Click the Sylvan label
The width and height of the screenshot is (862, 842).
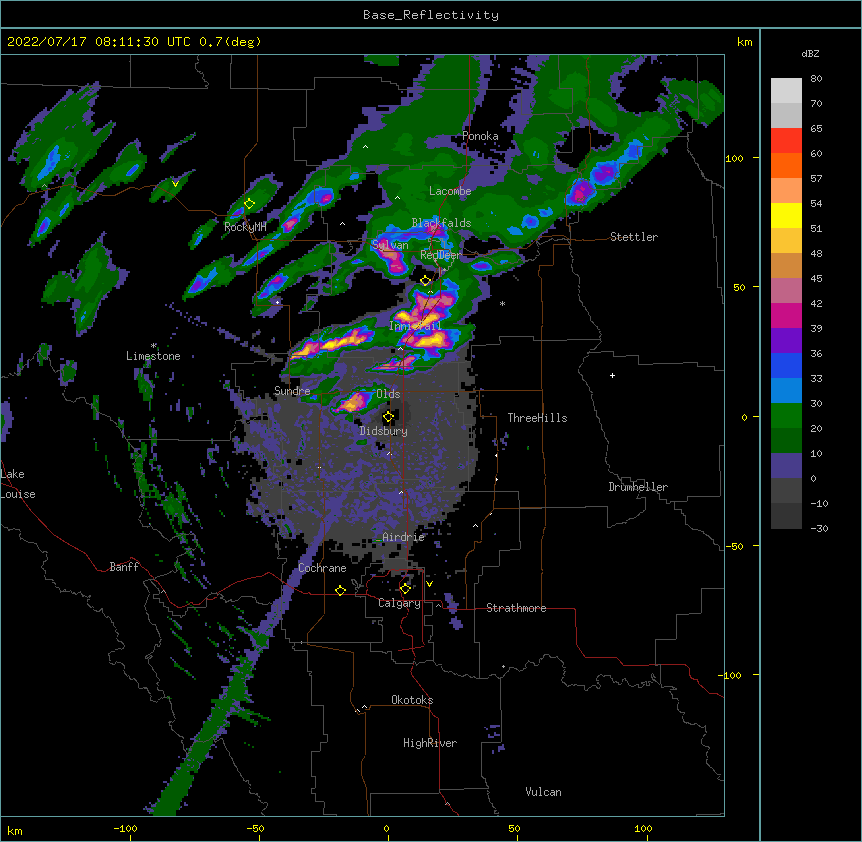point(390,245)
